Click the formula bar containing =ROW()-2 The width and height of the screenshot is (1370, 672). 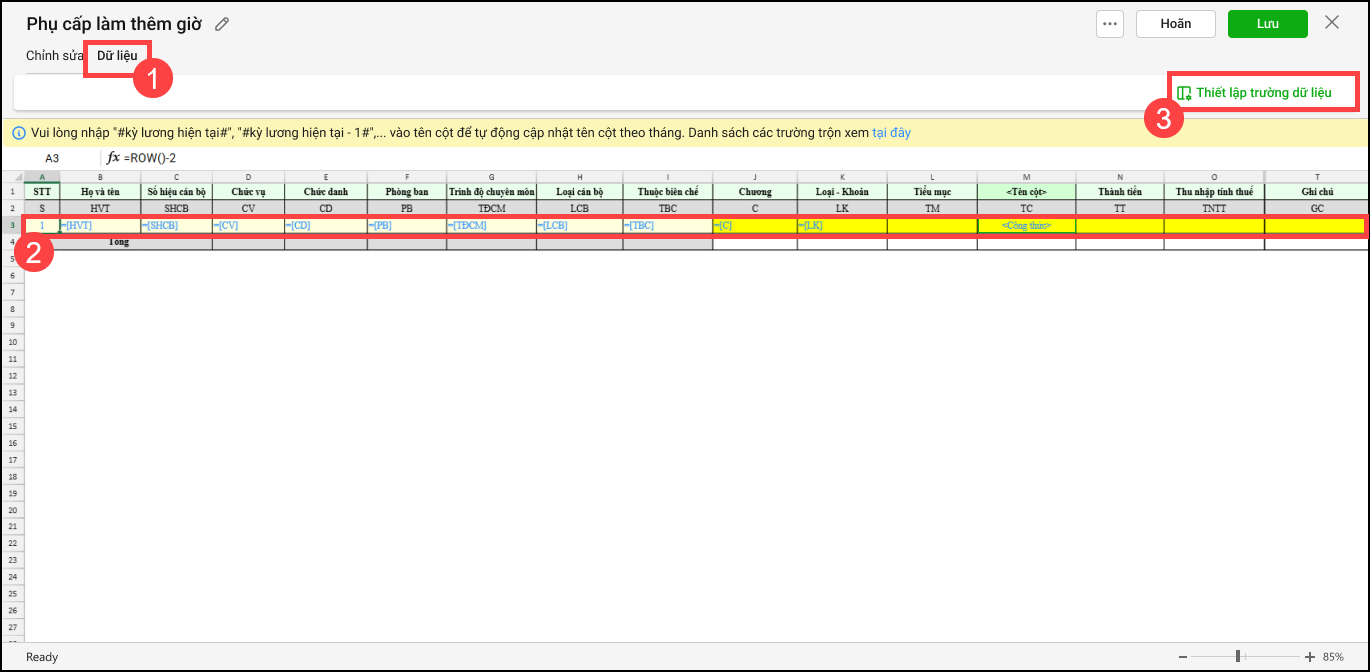(400, 158)
